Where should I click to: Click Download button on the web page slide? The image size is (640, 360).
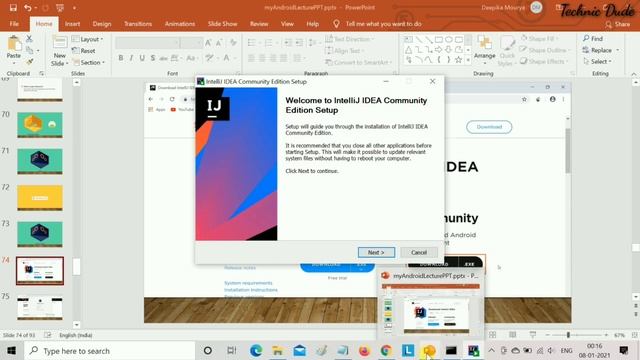[x=489, y=127]
